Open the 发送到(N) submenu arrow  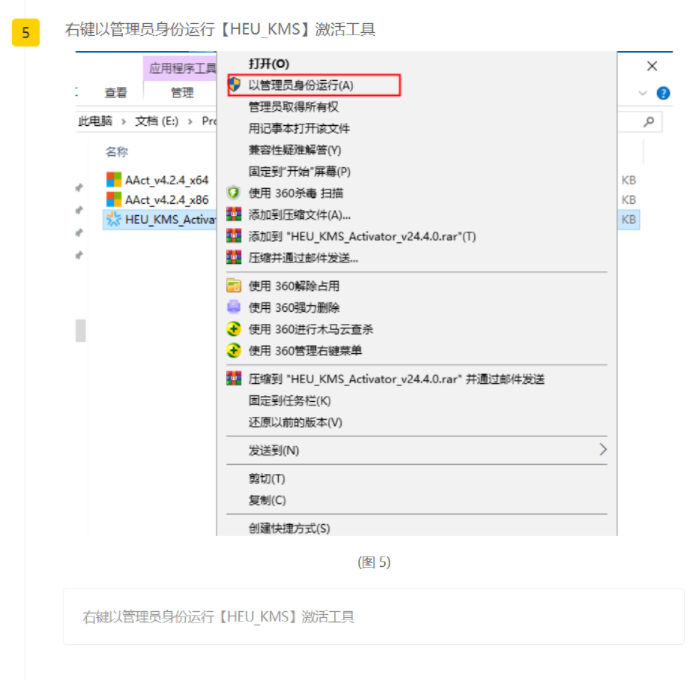click(603, 449)
